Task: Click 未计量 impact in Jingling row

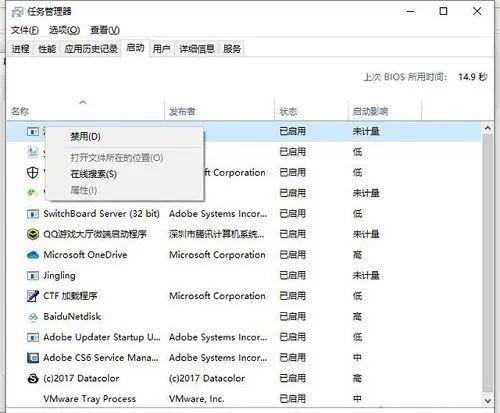Action: click(x=366, y=276)
